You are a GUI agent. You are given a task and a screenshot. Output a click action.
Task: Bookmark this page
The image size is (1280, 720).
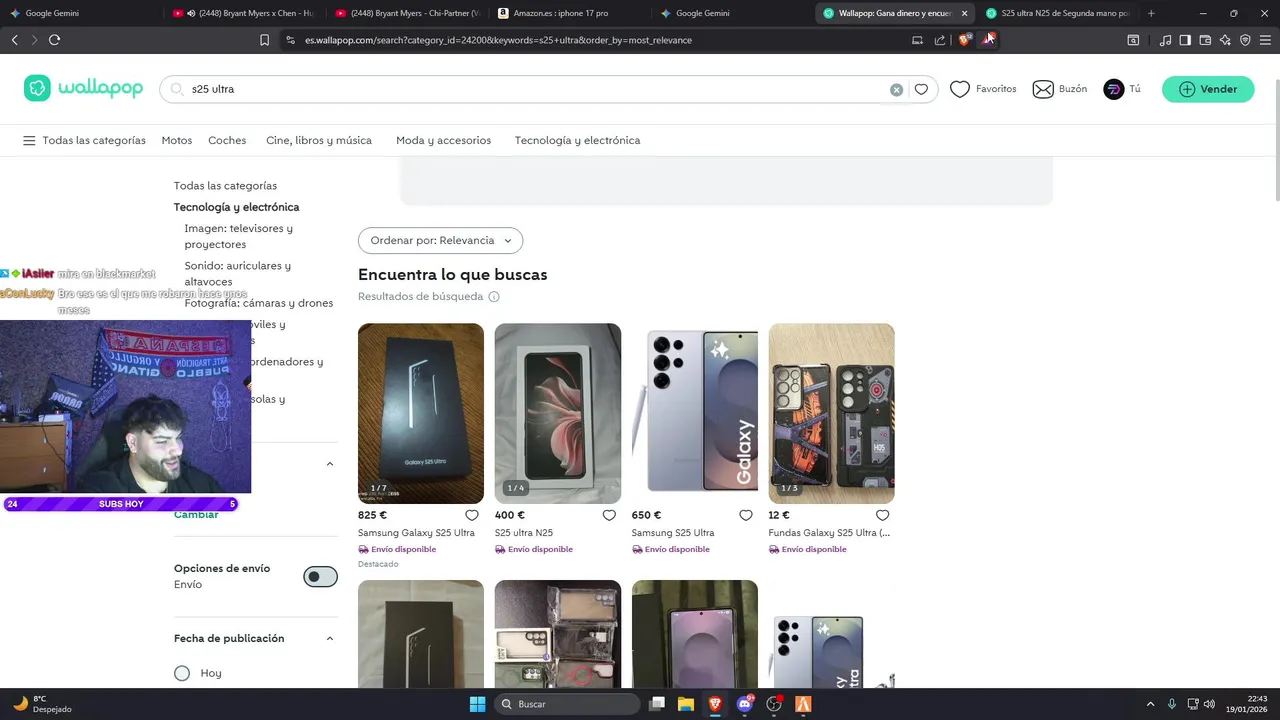(264, 40)
